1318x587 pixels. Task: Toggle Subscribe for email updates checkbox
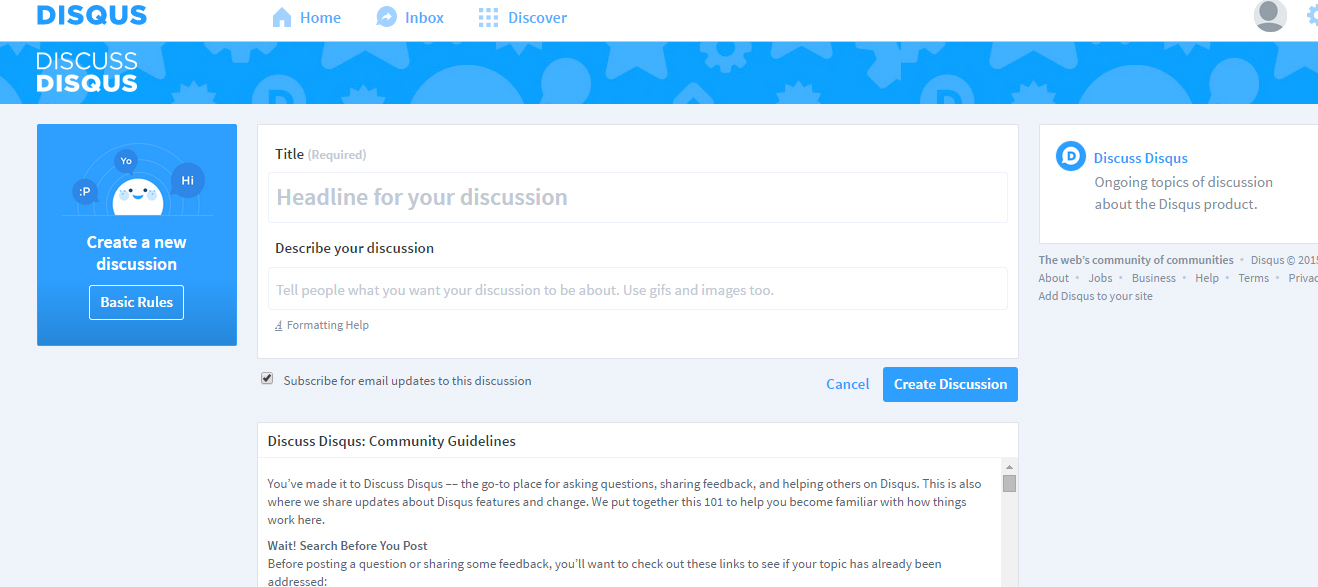point(267,379)
